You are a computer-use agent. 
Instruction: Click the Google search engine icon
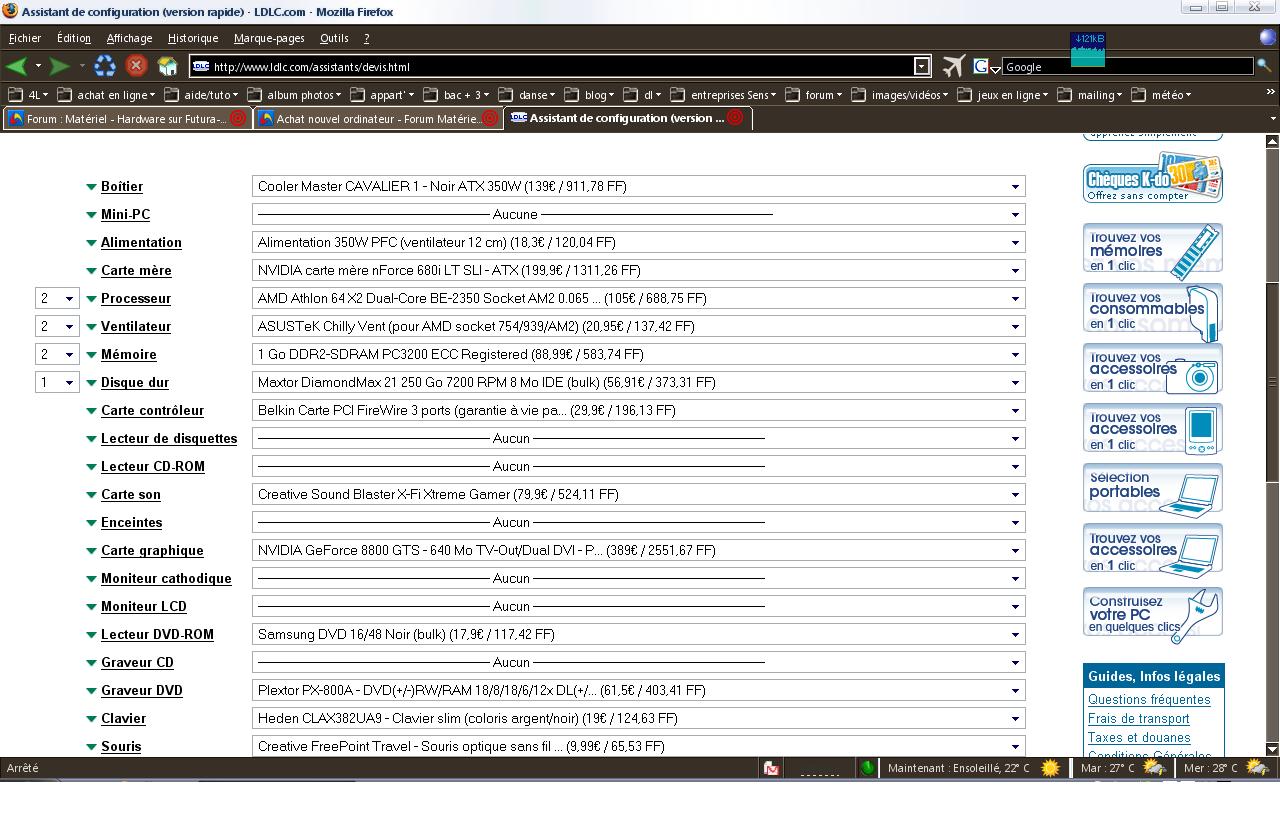(981, 66)
